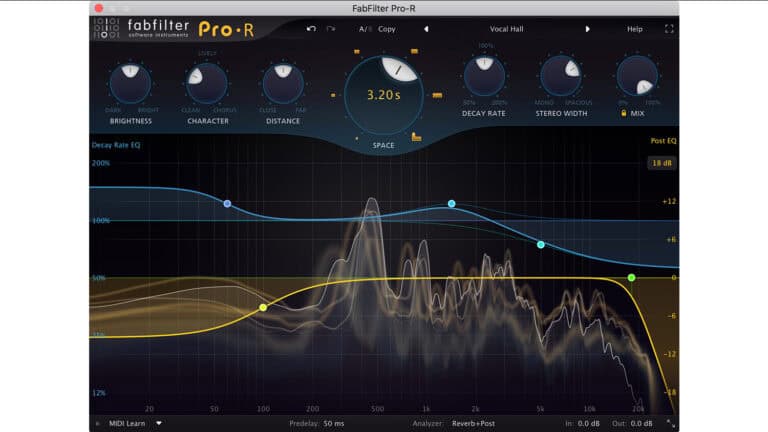Select the small room icon top right of Space
This screenshot has width=768, height=432.
pos(414,51)
